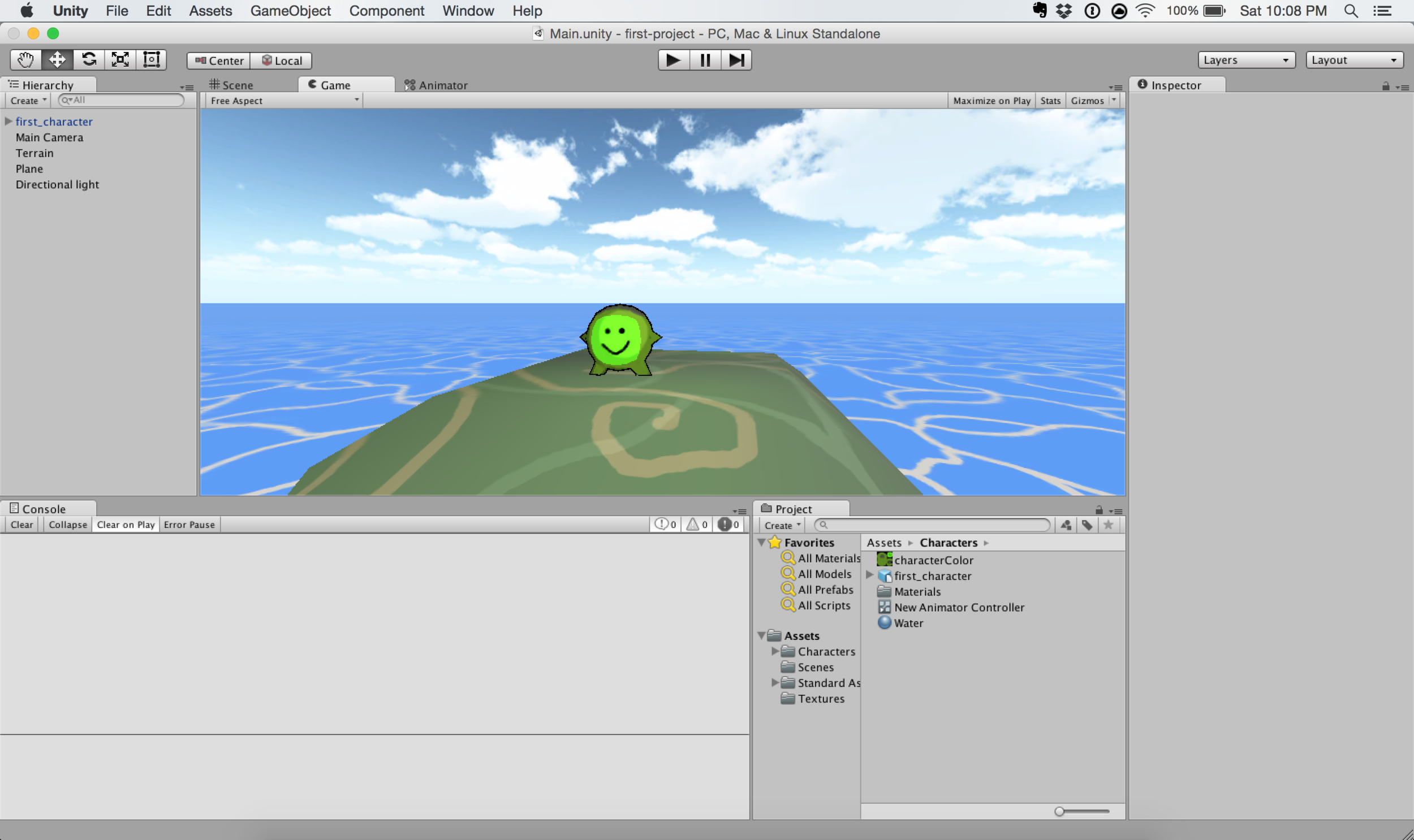Click the Stats button in Game view

pos(1050,101)
